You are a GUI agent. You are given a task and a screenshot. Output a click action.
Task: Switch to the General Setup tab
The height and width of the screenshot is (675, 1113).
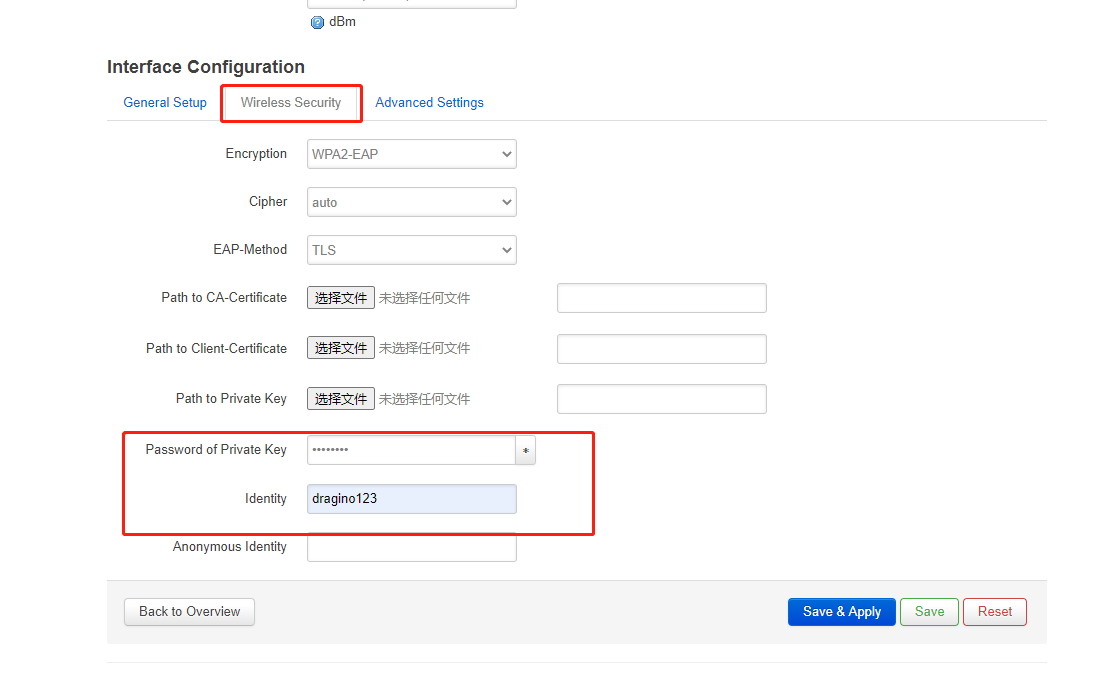tap(165, 102)
